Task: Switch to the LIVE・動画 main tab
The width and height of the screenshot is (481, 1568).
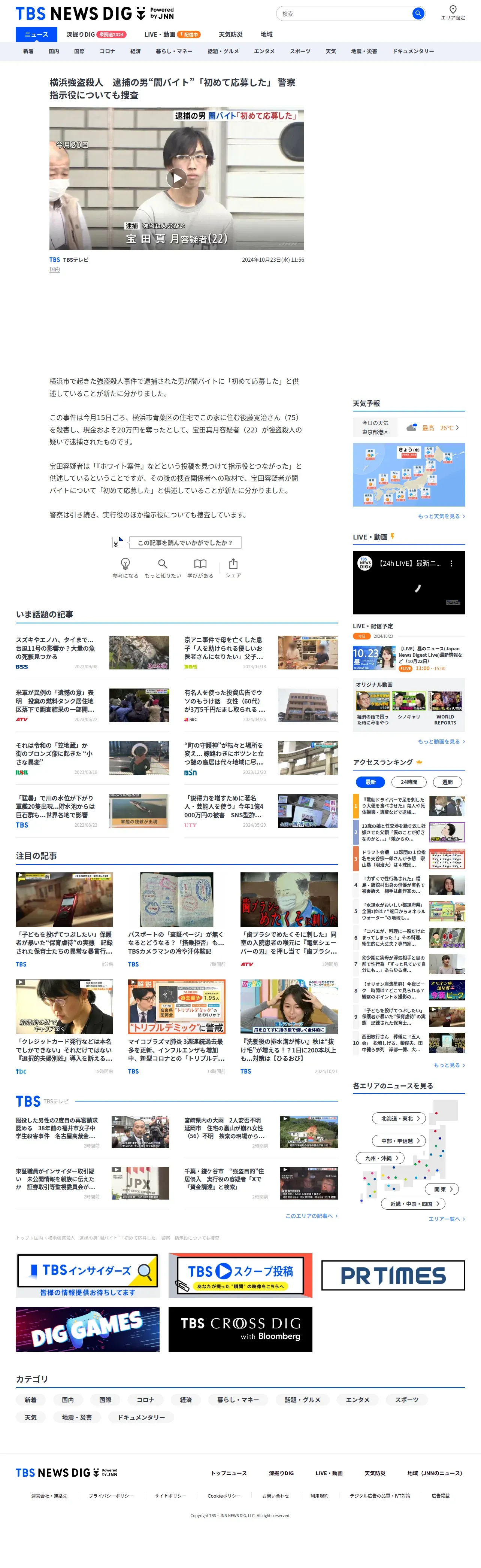Action: [x=172, y=35]
